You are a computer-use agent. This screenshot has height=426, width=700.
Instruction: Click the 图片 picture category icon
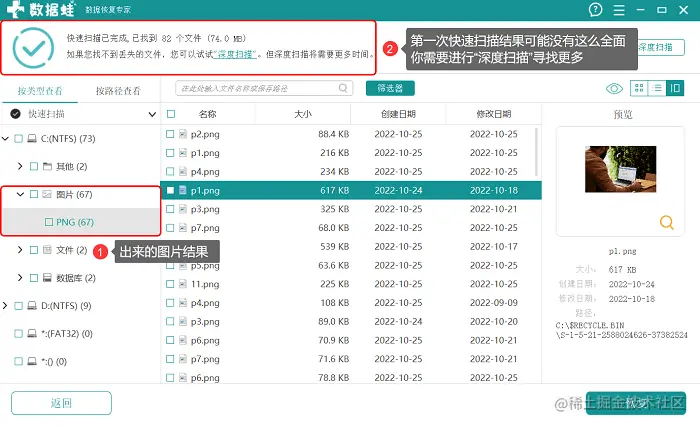coord(47,194)
